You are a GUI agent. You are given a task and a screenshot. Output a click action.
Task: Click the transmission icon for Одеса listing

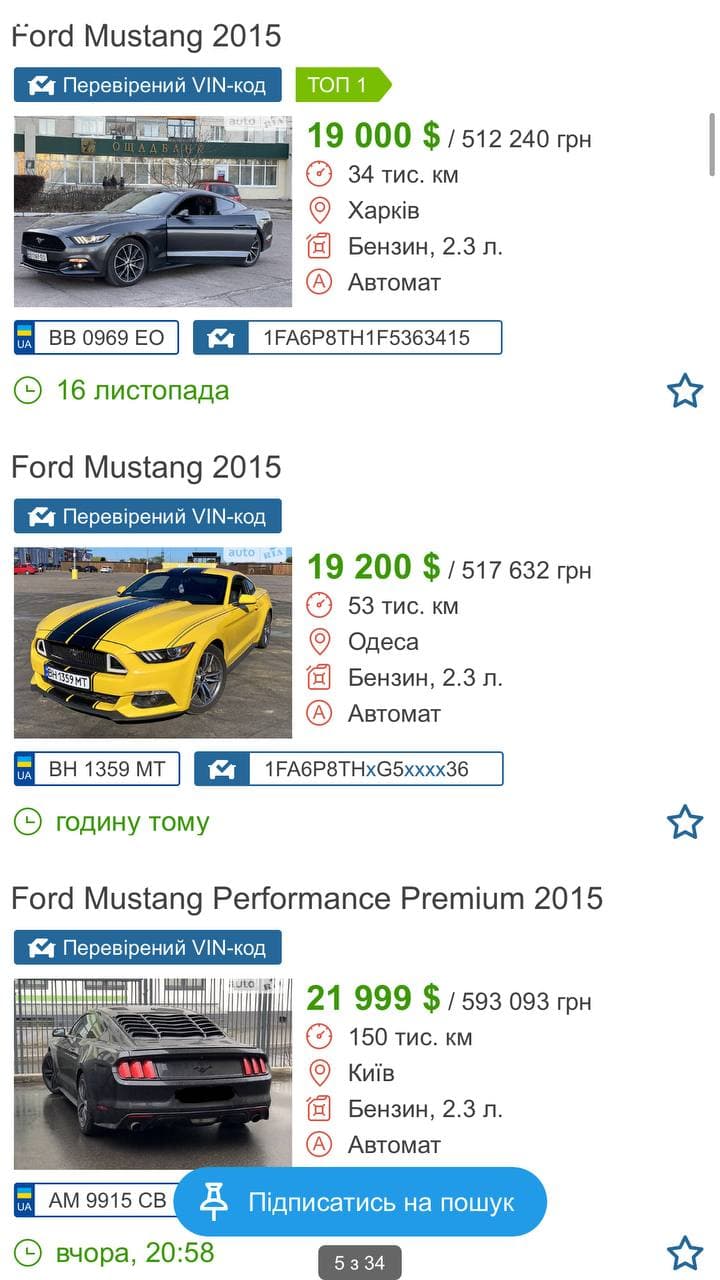pos(319,713)
